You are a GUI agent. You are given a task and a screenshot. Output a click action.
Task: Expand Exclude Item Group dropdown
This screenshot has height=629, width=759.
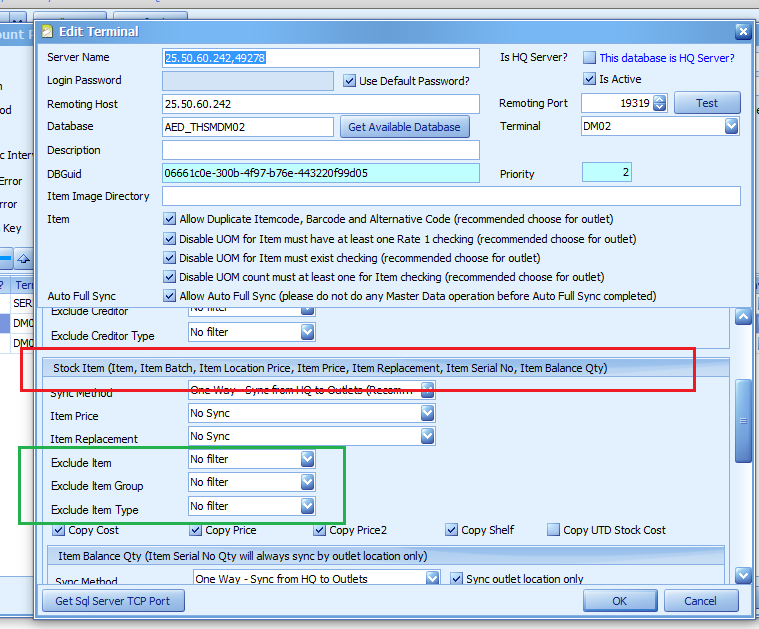(307, 483)
